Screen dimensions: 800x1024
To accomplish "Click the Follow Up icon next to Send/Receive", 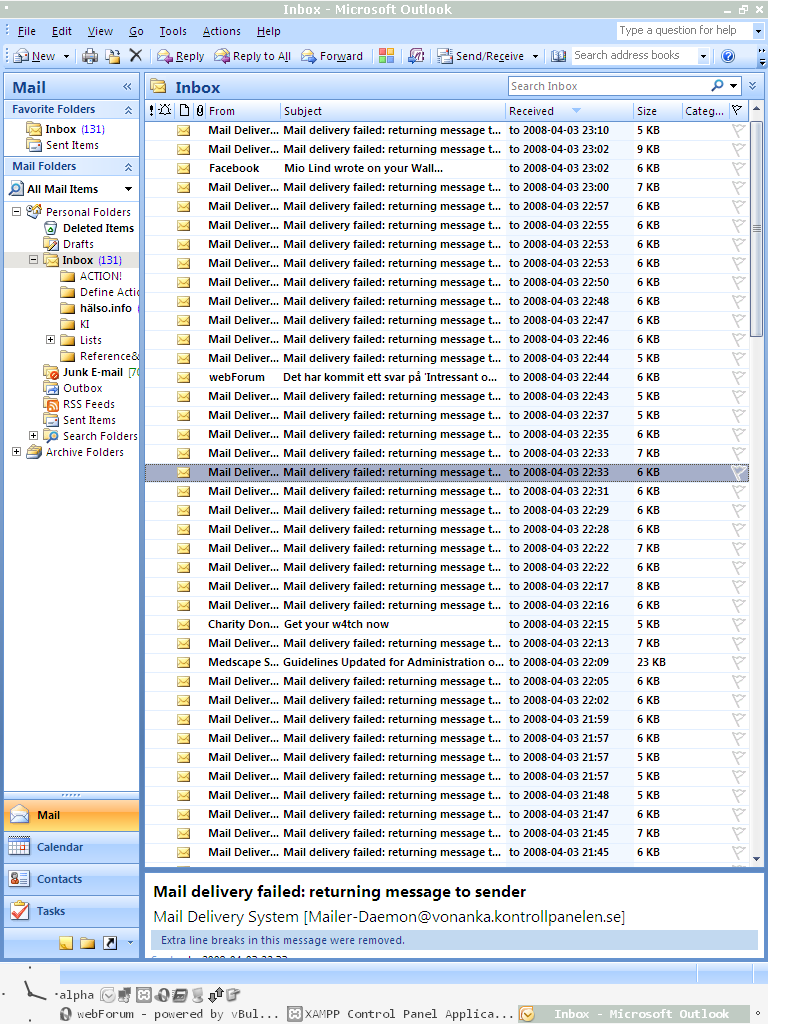I will 416,56.
